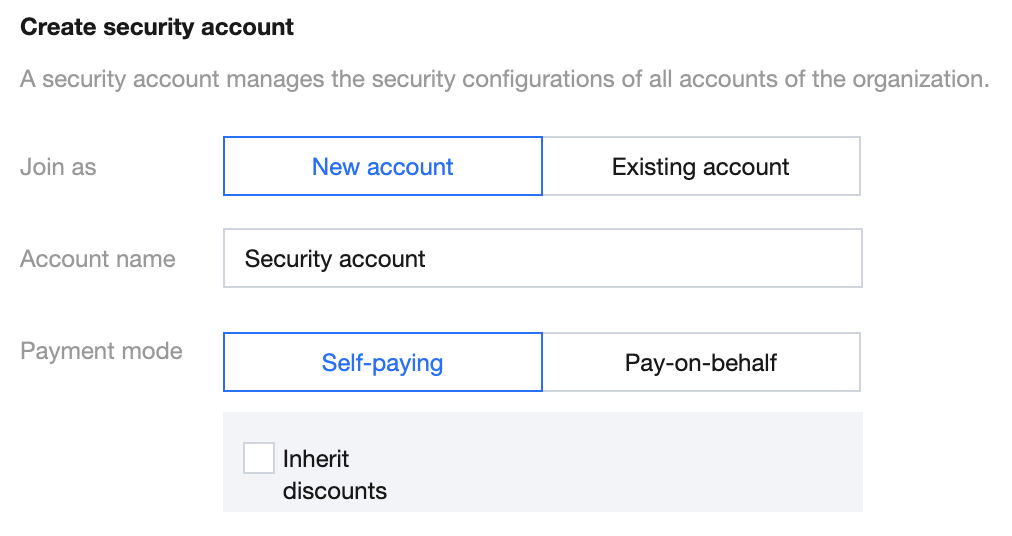Click 'Pay-on-behalf' button text
Image resolution: width=1012 pixels, height=536 pixels.
(x=701, y=362)
